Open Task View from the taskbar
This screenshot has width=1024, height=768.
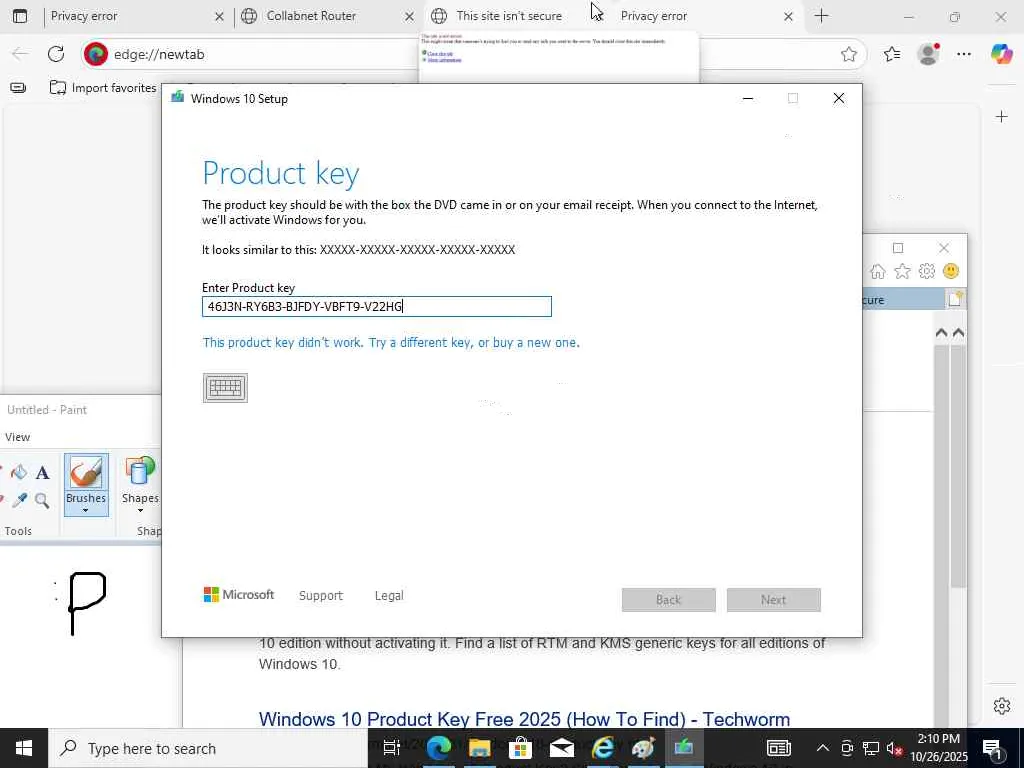(391, 748)
